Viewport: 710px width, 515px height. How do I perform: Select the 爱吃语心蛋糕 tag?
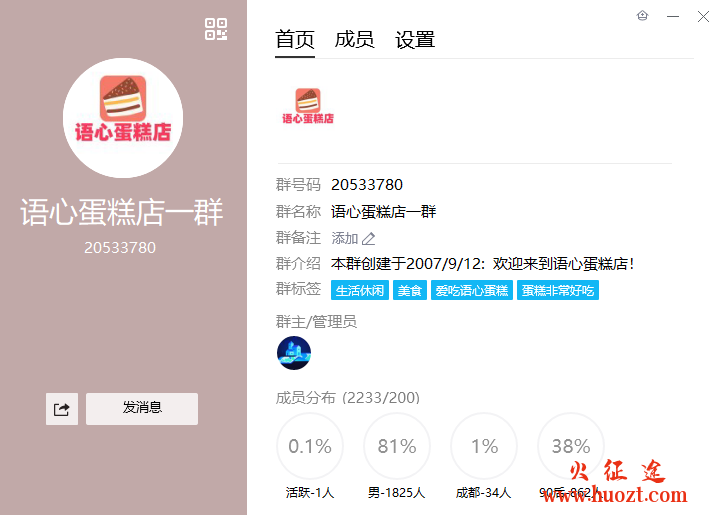471,290
